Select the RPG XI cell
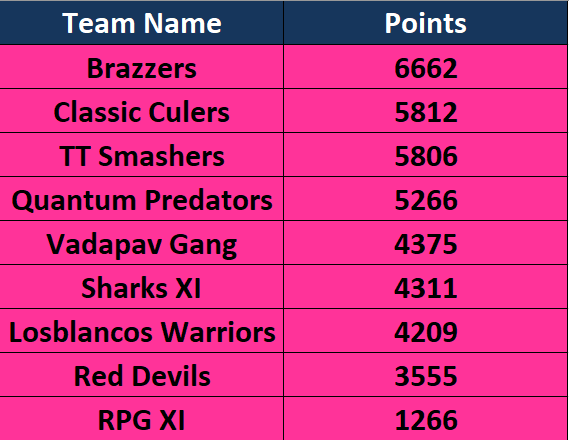Screen dimensions: 569x440 (x=142, y=419)
